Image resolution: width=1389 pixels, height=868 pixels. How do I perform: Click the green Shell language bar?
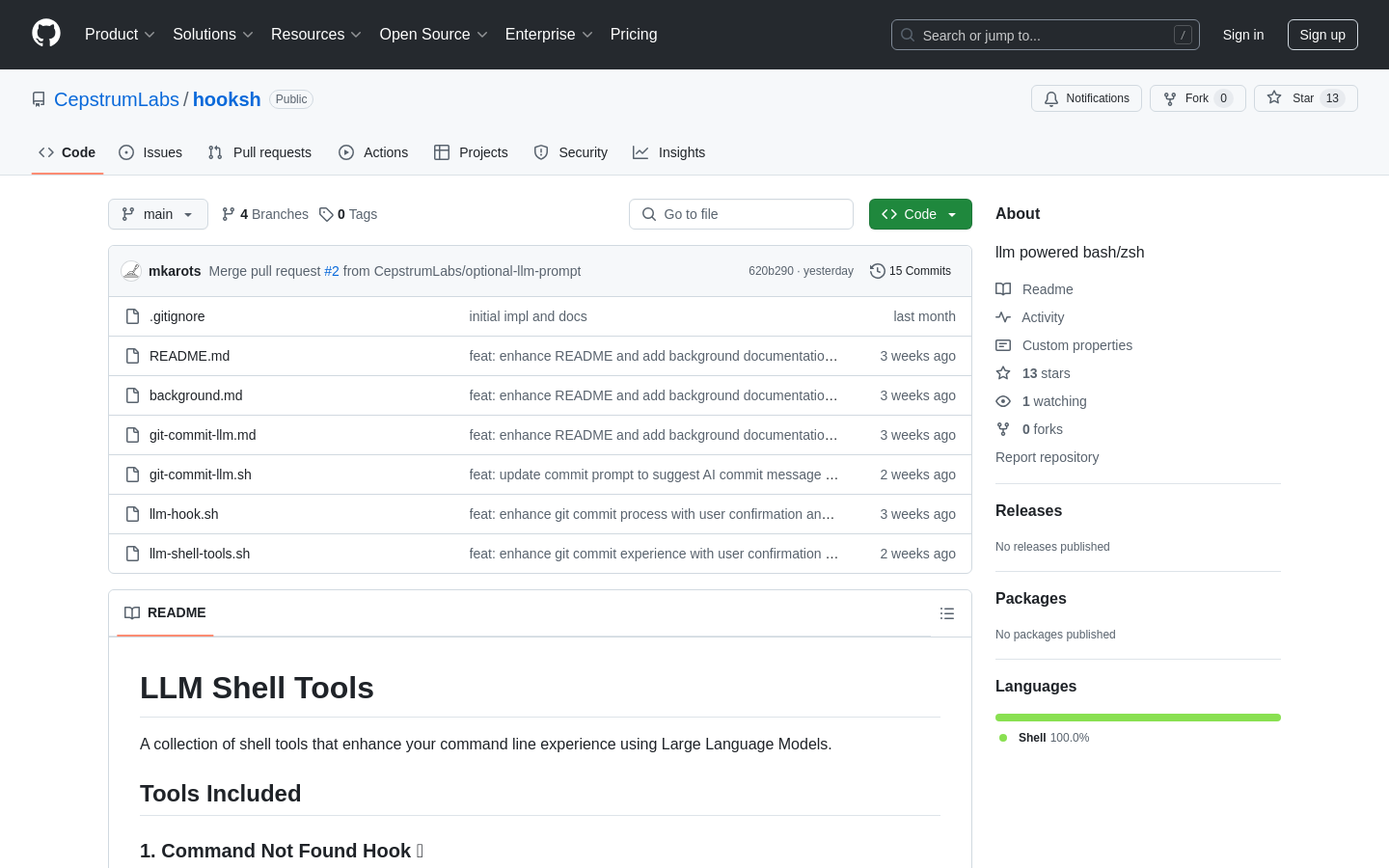pos(1138,718)
